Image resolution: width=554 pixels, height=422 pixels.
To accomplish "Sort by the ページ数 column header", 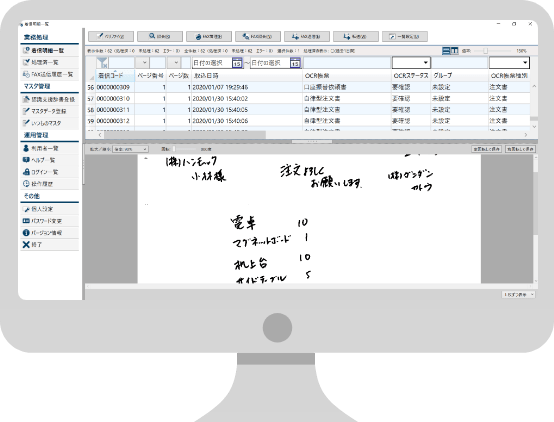I will (178, 76).
